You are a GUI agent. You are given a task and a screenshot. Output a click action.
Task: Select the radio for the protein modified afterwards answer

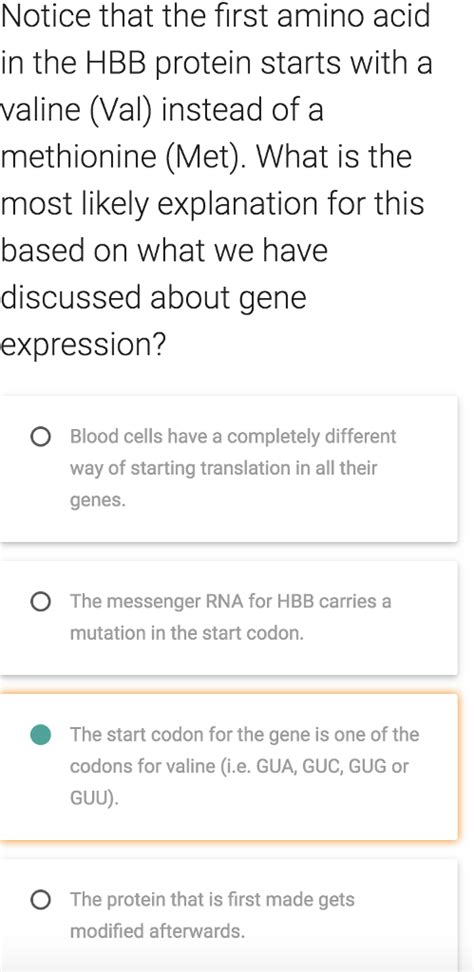[40, 899]
